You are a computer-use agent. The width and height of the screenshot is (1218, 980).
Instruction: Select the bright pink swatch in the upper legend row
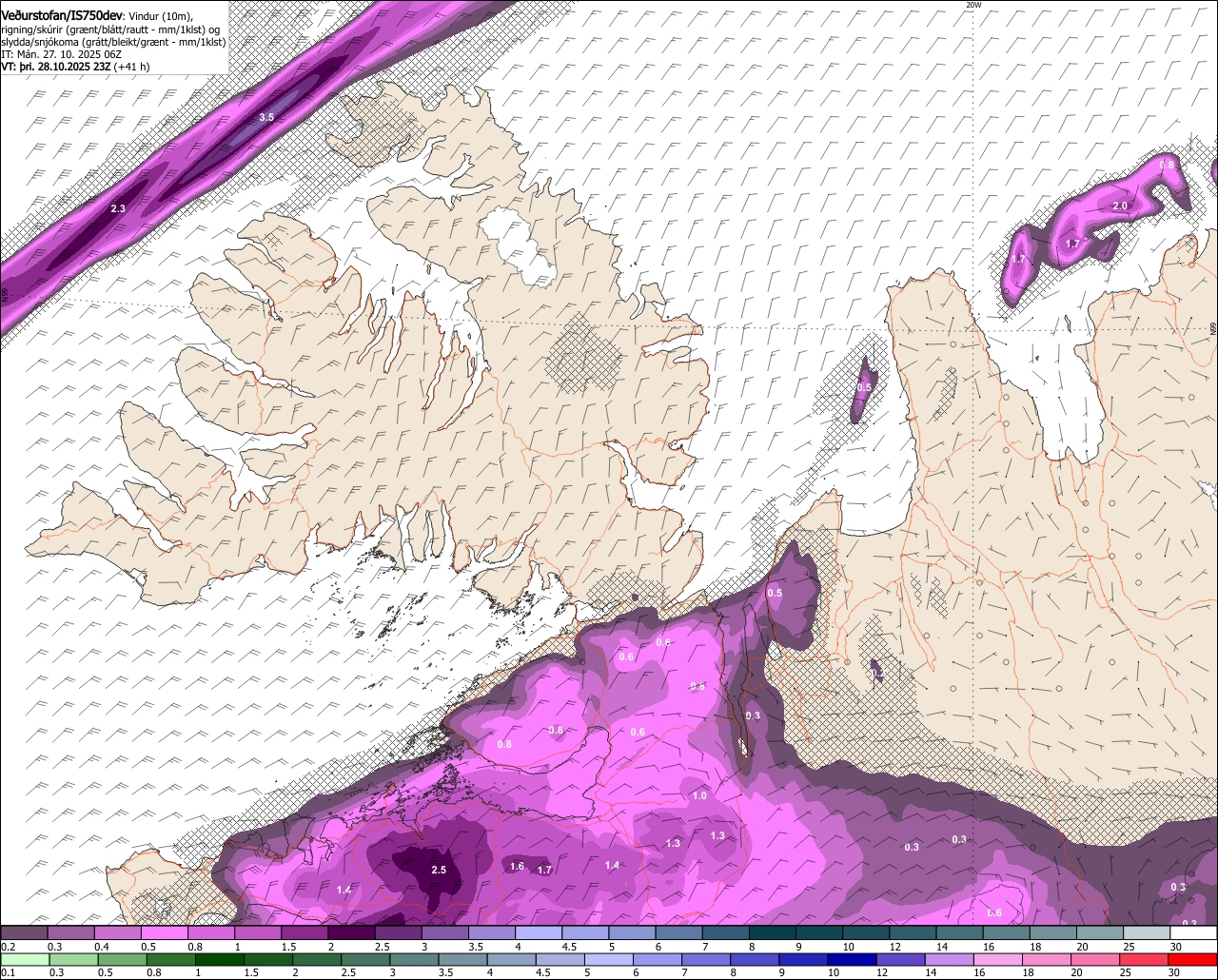point(165,932)
